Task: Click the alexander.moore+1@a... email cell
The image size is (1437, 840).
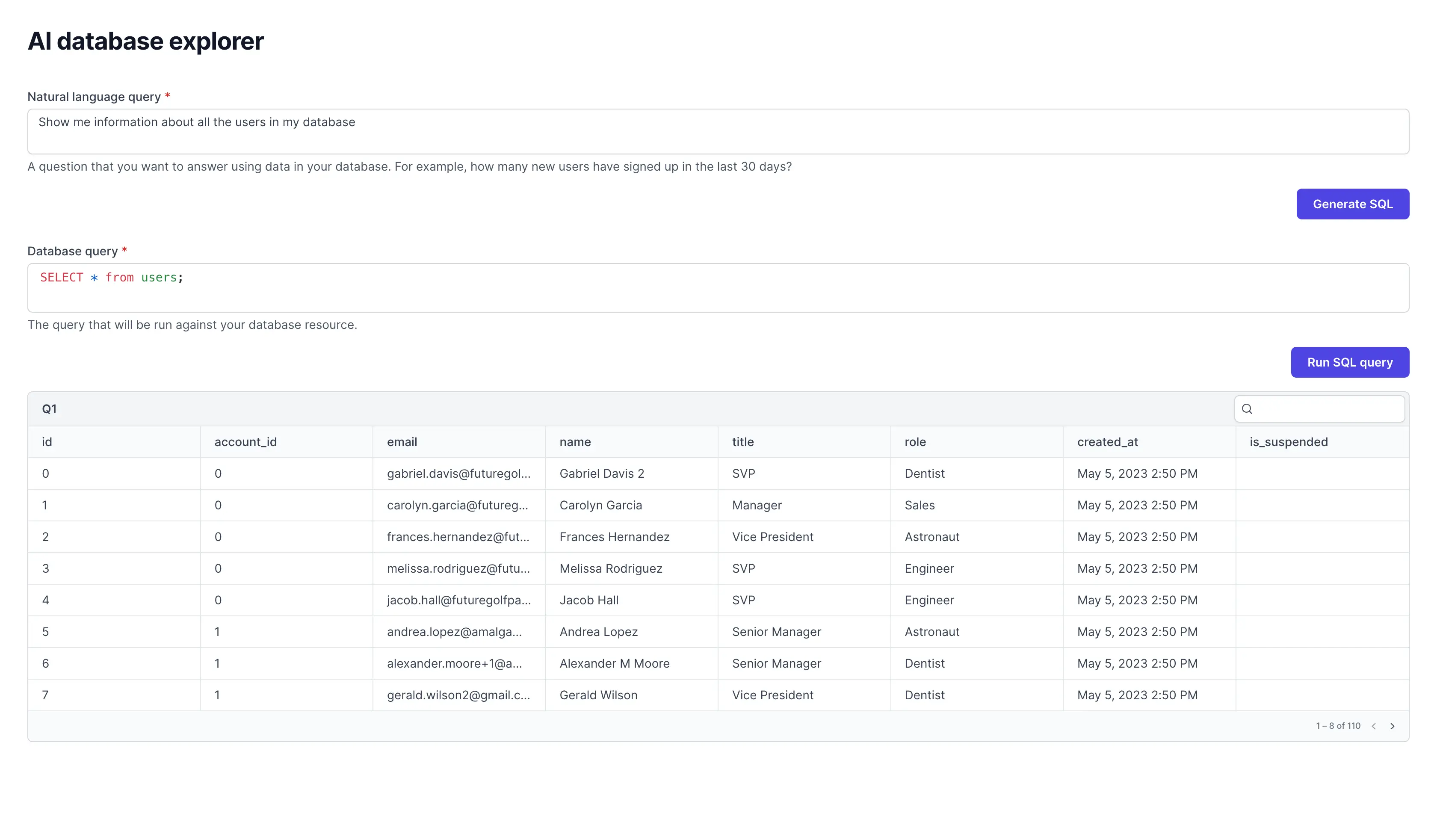Action: coord(459,664)
